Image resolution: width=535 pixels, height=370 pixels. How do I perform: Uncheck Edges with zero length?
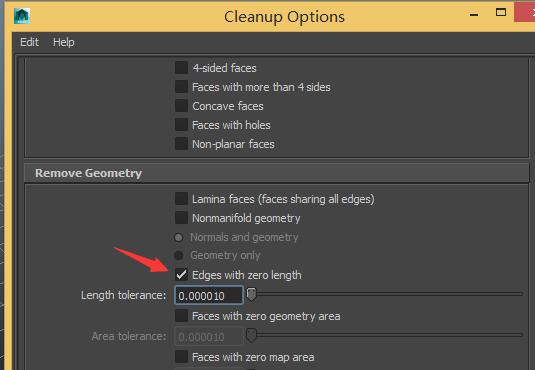[181, 274]
